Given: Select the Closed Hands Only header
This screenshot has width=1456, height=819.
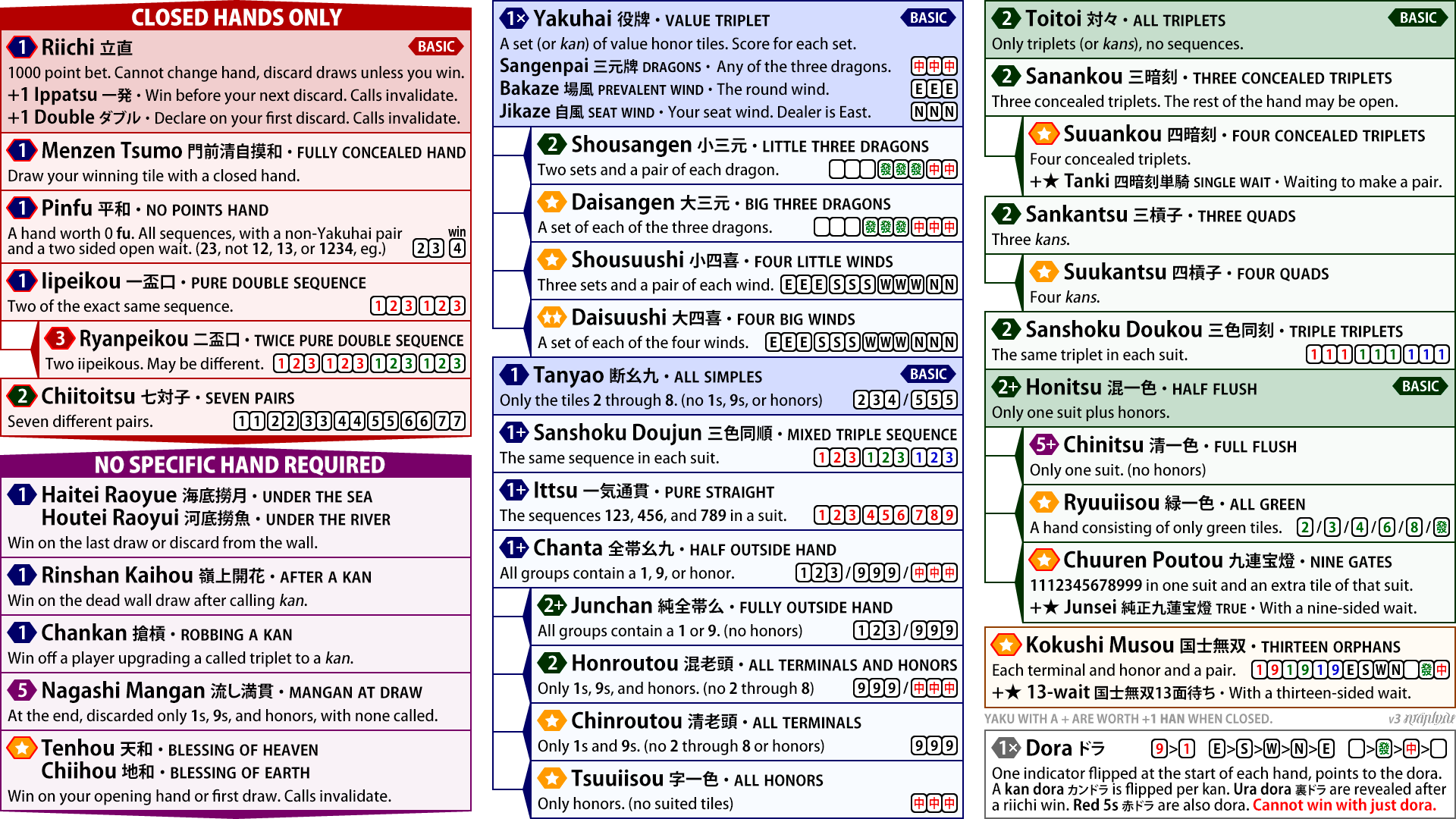Looking at the screenshot, I should click(x=236, y=17).
